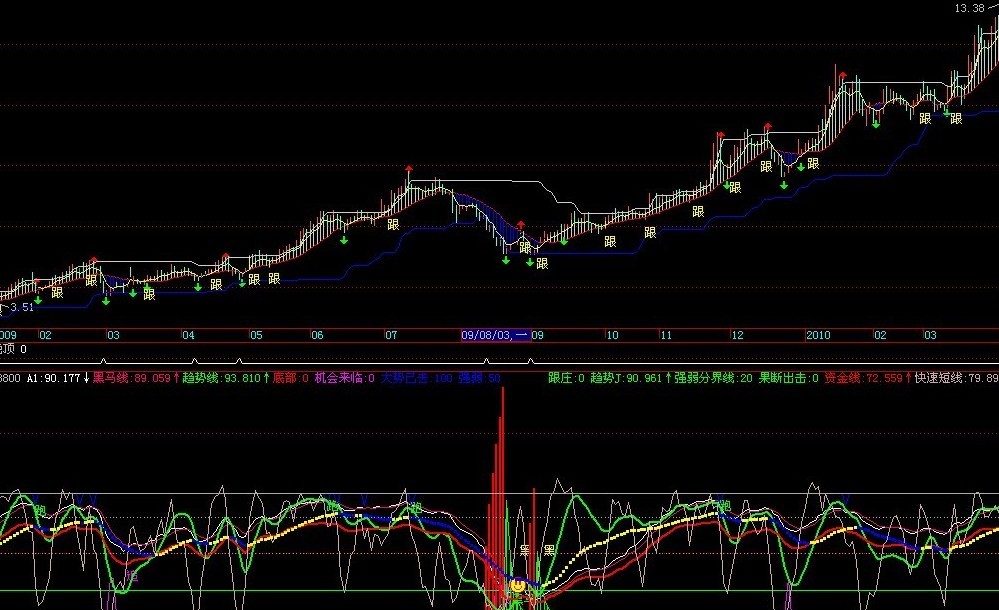
Task: Select the 强弱分界线:20 indicator label
Action: coord(714,378)
